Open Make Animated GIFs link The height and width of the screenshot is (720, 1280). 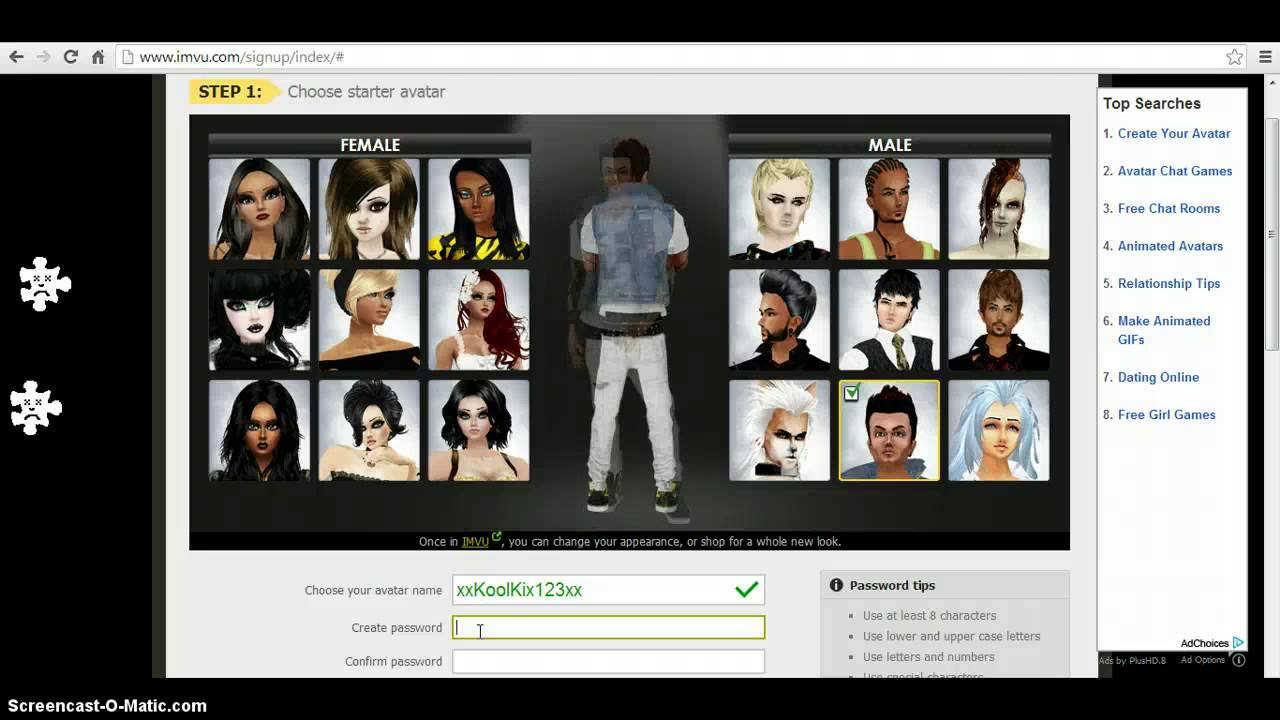pyautogui.click(x=1164, y=330)
